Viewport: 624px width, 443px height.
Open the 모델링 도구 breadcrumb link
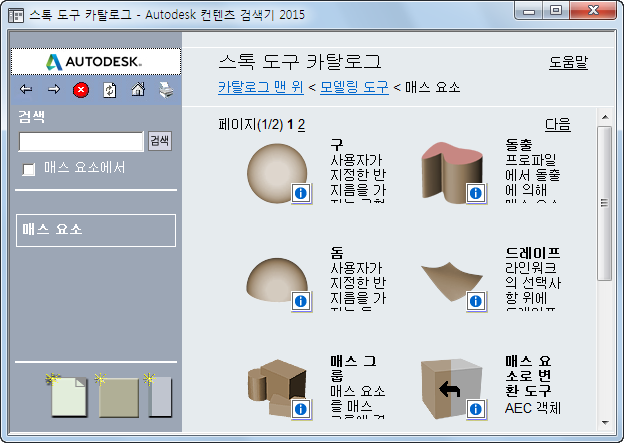click(x=354, y=87)
